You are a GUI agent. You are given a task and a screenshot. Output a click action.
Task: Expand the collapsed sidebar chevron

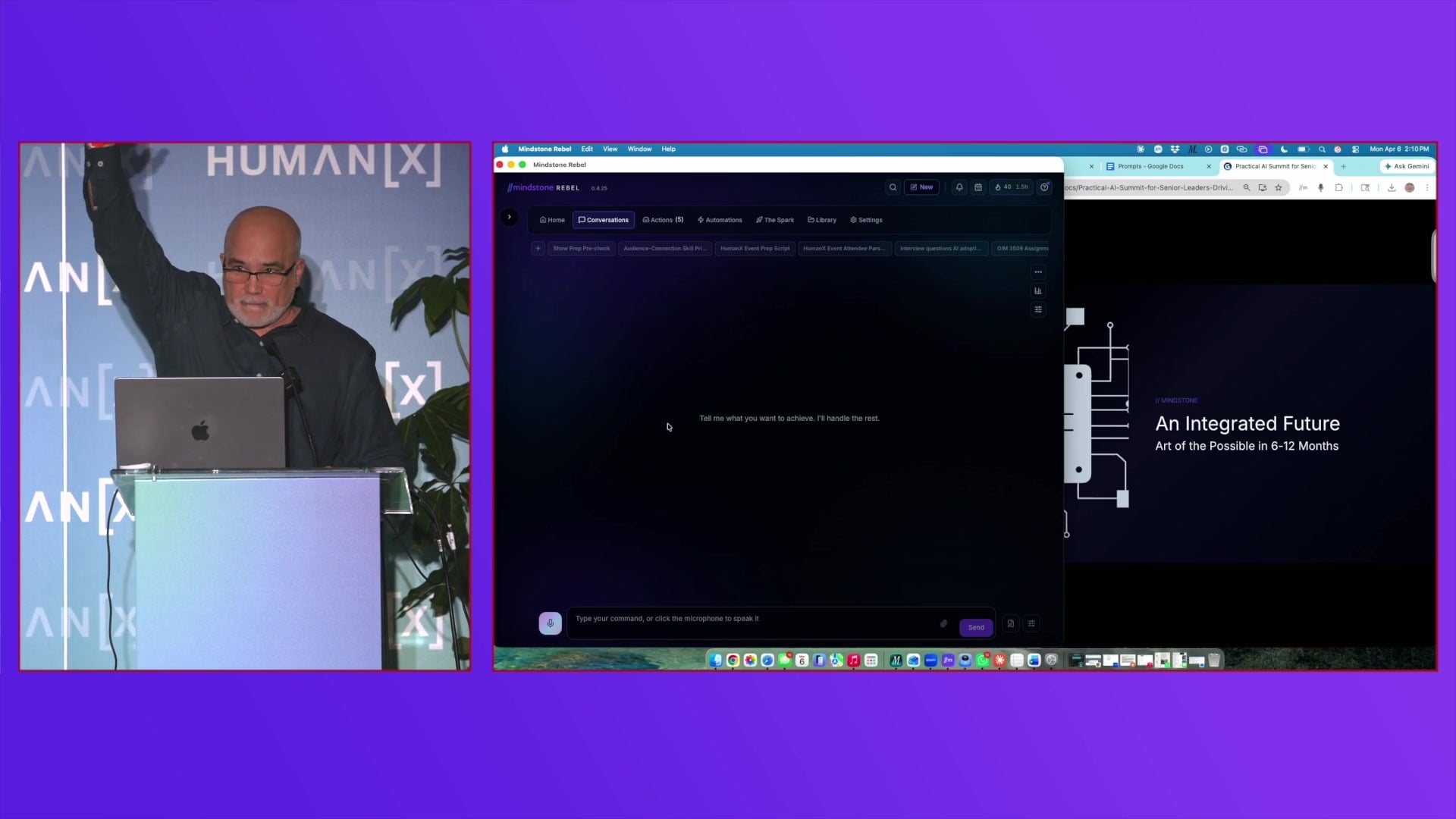click(510, 217)
